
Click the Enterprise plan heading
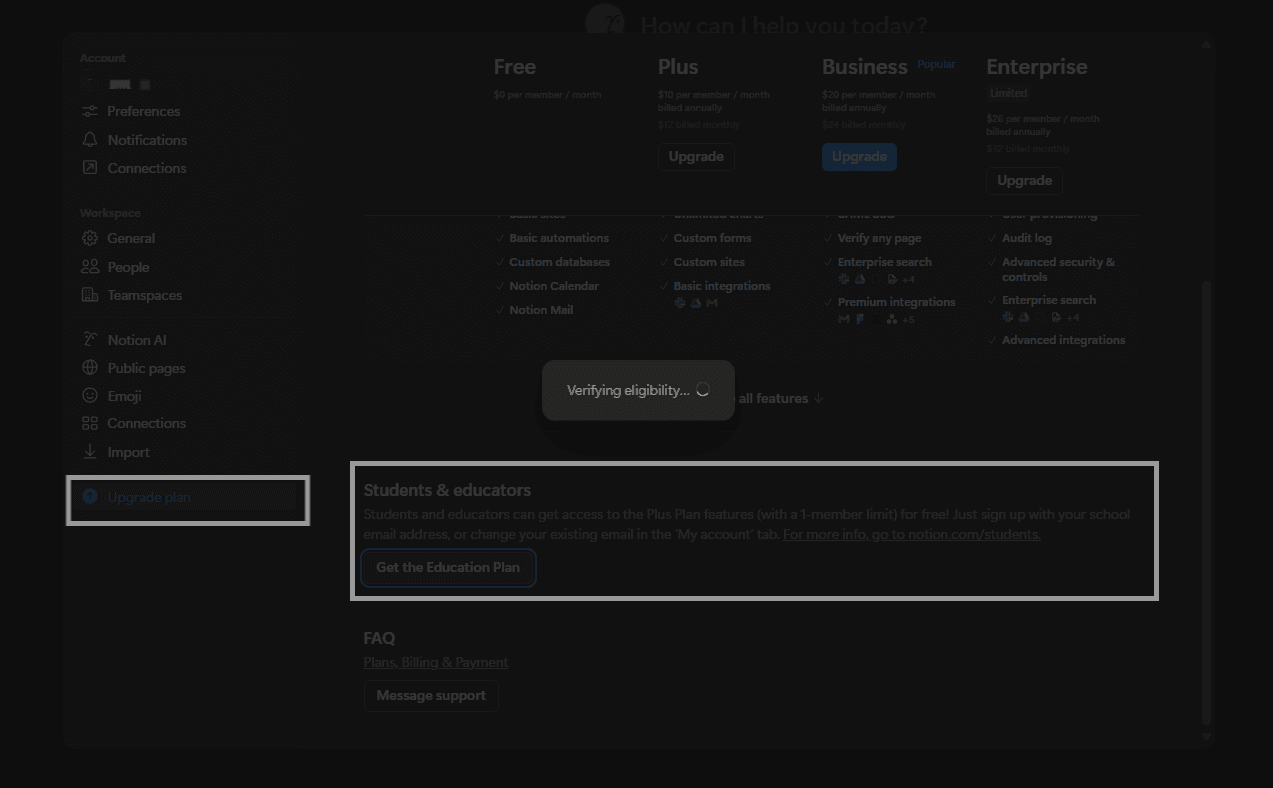coord(1037,67)
